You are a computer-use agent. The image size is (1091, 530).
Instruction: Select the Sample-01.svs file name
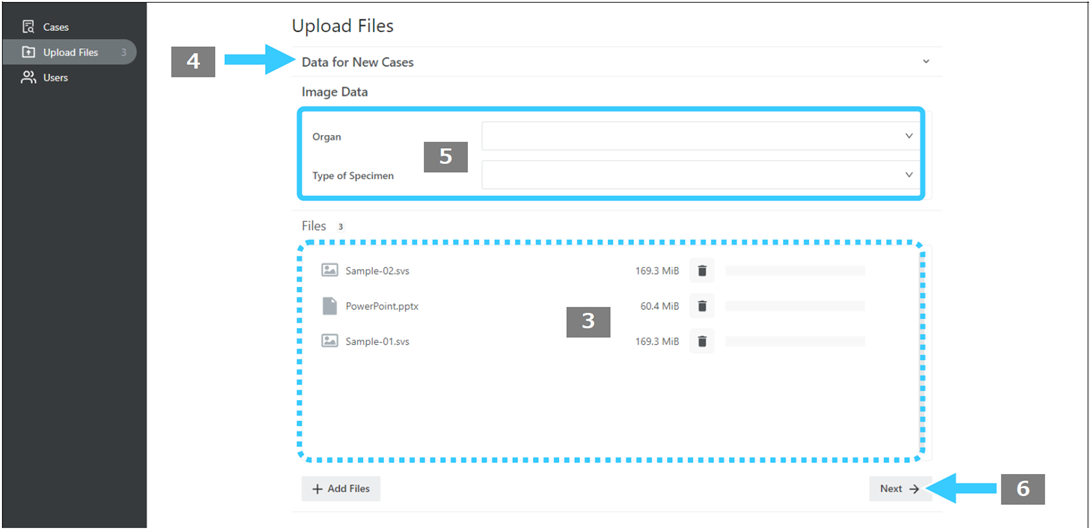[x=377, y=342]
